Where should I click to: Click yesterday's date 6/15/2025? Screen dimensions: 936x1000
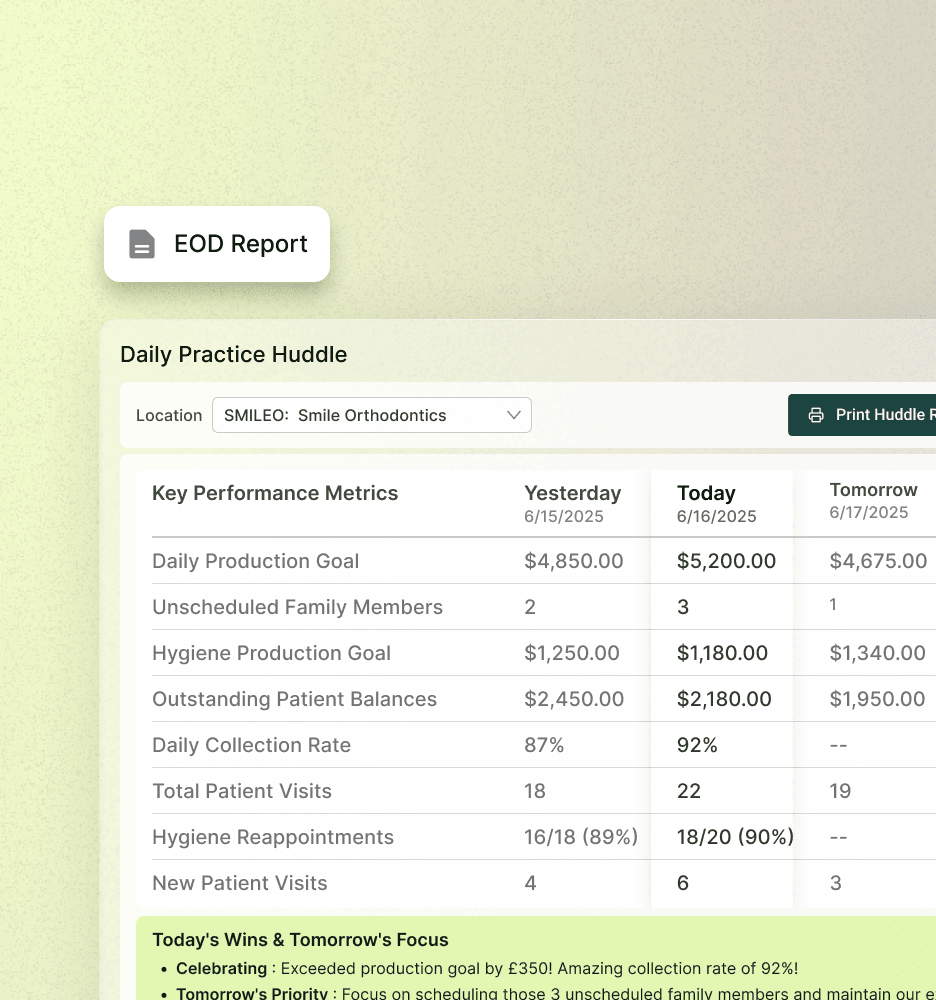click(x=564, y=517)
